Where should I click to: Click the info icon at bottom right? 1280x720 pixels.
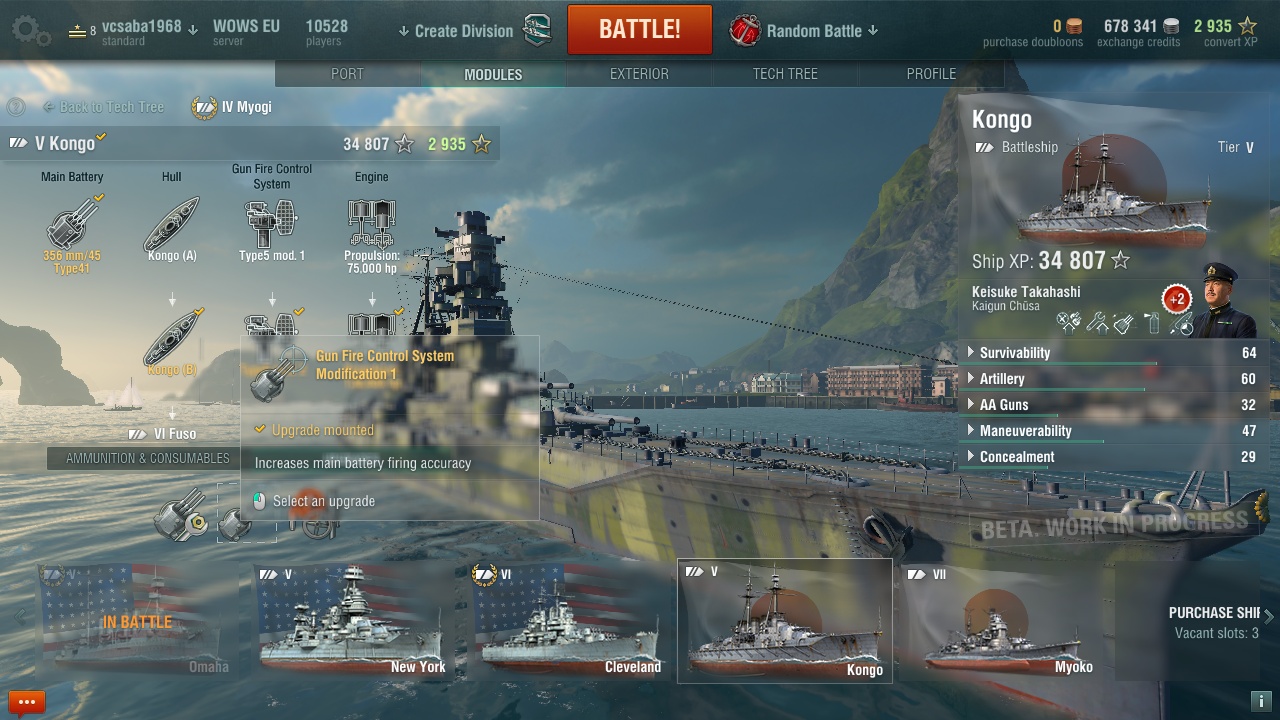coord(1260,701)
